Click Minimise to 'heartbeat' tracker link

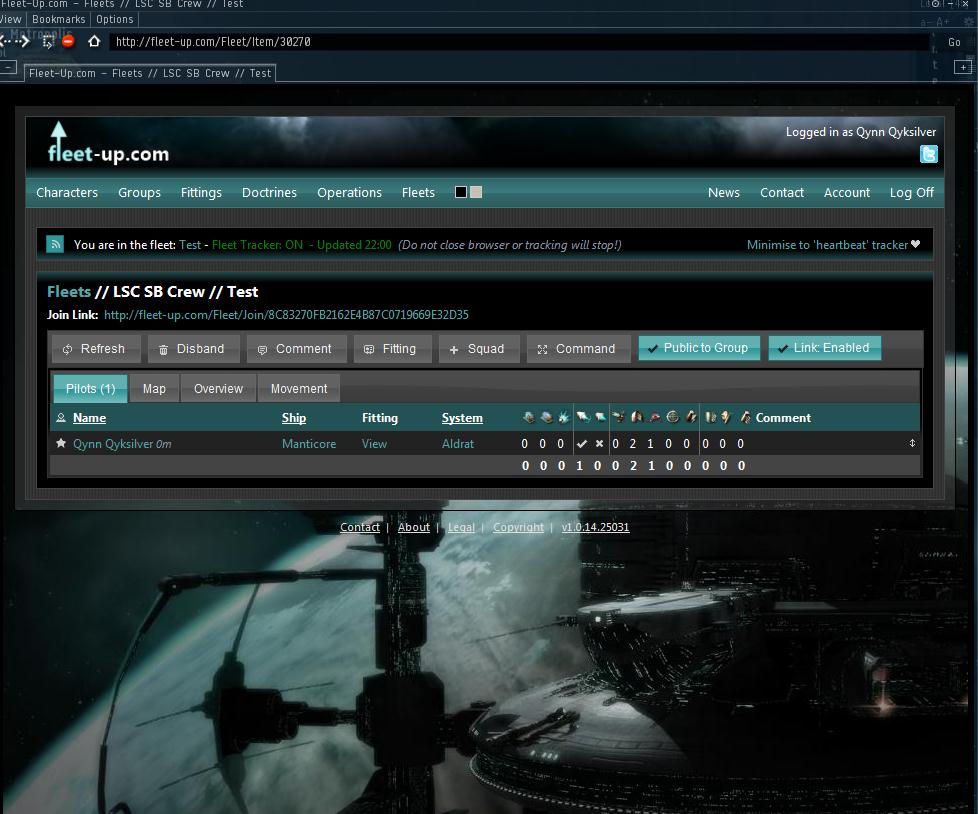[x=827, y=245]
